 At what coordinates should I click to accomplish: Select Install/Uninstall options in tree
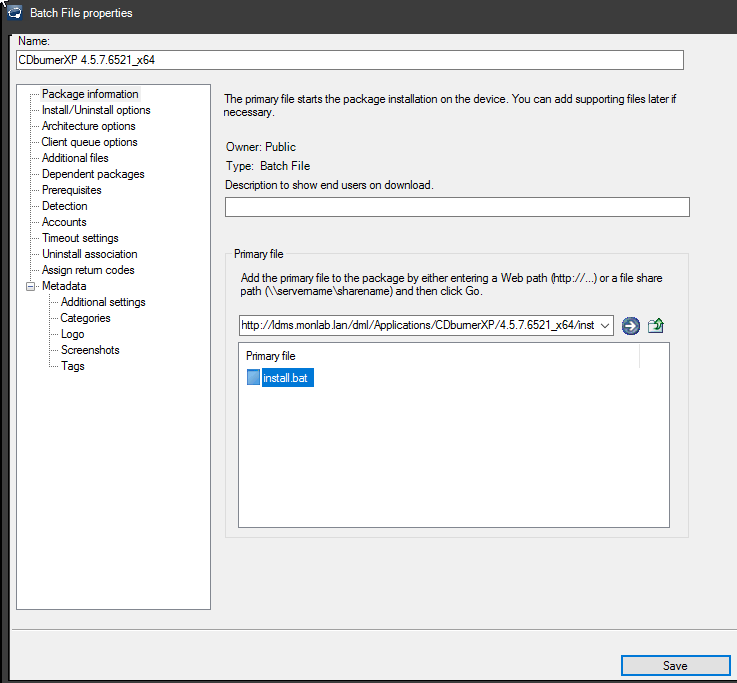96,110
